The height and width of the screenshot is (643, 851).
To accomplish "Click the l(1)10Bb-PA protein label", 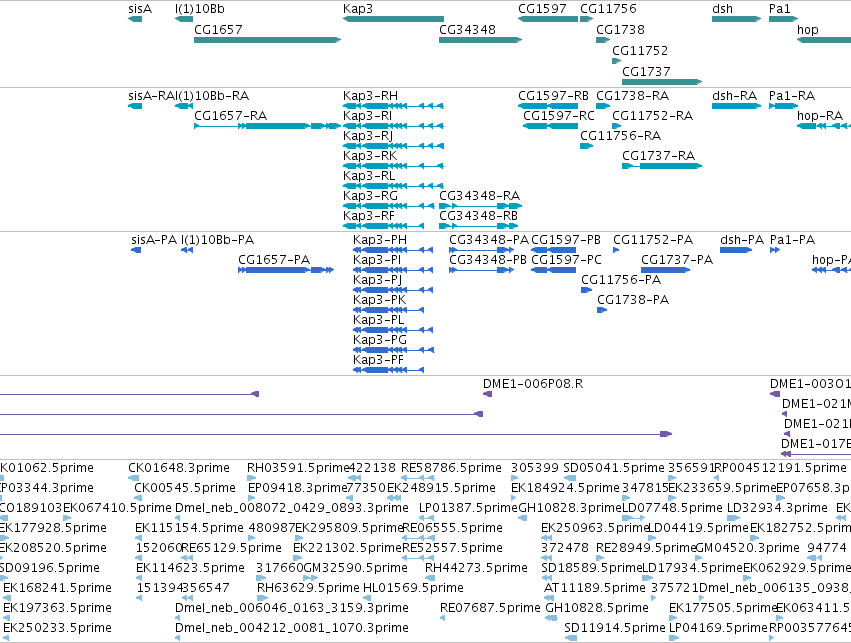I will [217, 240].
